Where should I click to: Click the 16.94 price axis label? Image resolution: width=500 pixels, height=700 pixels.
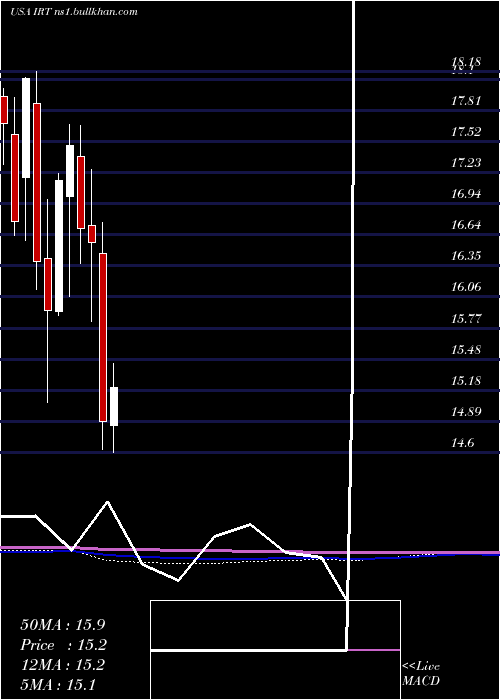click(466, 194)
